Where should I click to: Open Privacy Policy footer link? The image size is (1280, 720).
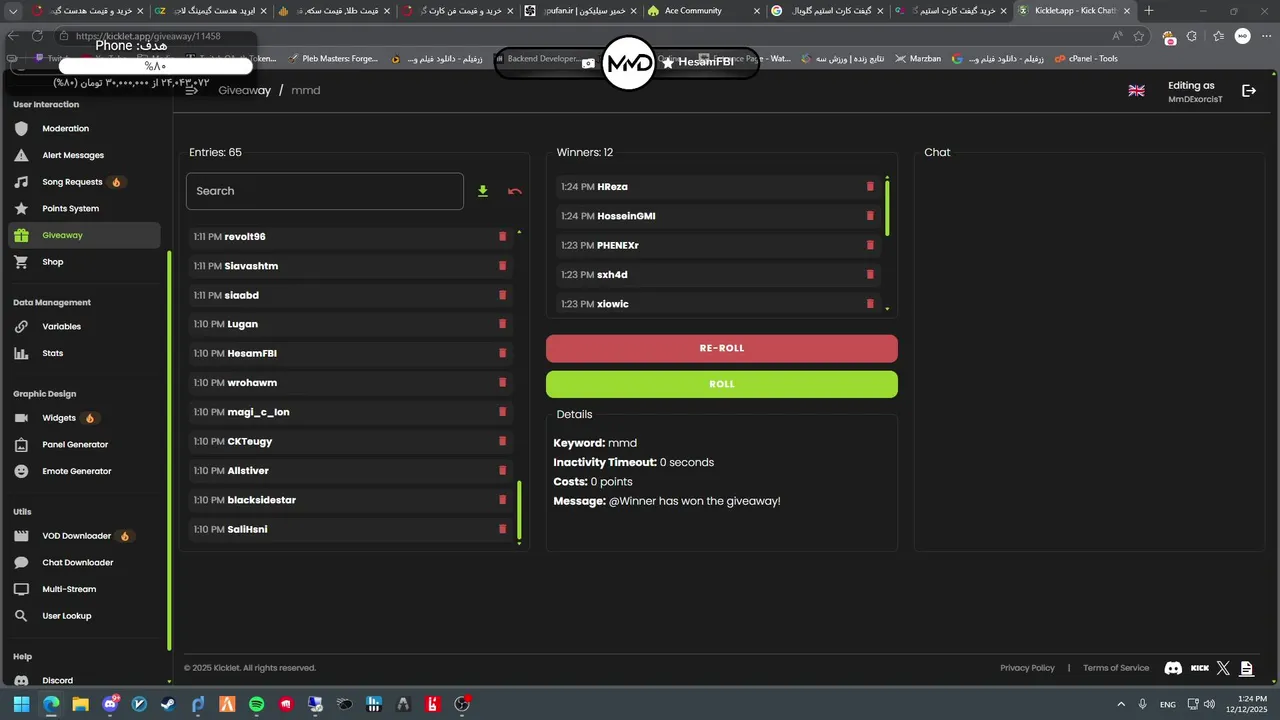click(x=1027, y=668)
